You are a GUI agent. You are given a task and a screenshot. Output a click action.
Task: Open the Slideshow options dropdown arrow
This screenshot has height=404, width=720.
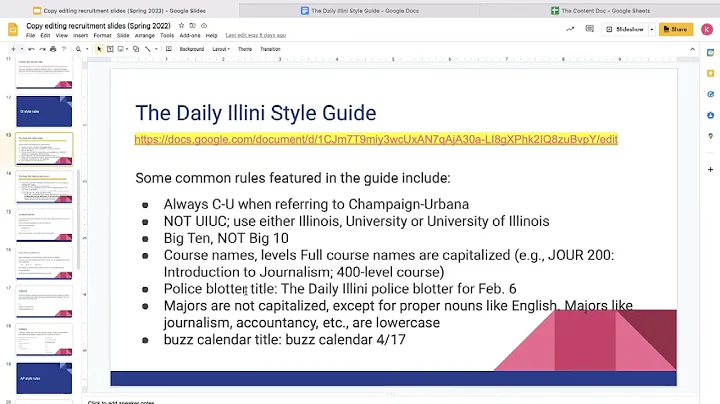point(652,29)
